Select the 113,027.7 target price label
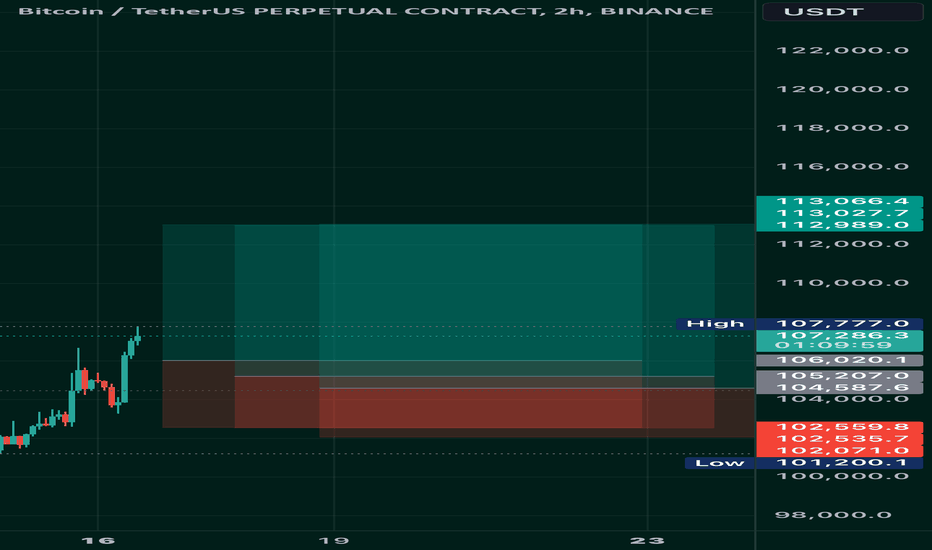 click(839, 213)
